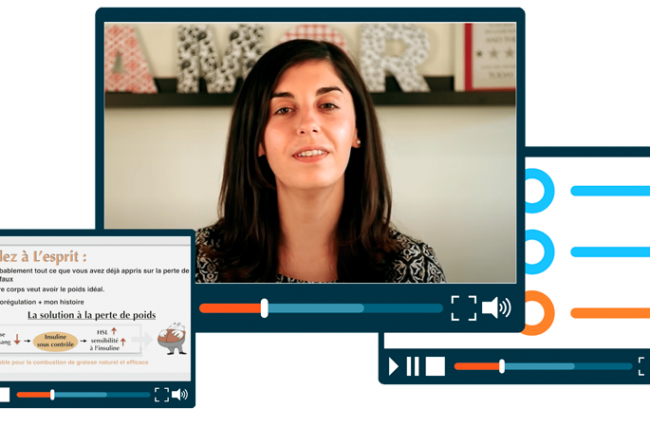Click main video progress slider handle
Viewport: 650px width, 427px height.
[x=264, y=308]
